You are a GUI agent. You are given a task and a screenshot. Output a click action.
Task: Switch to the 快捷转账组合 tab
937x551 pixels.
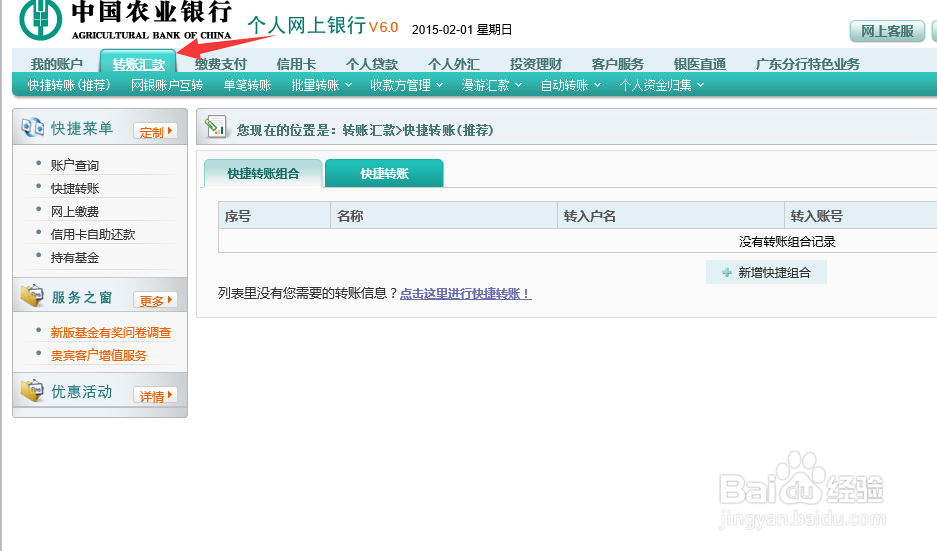pyautogui.click(x=263, y=173)
